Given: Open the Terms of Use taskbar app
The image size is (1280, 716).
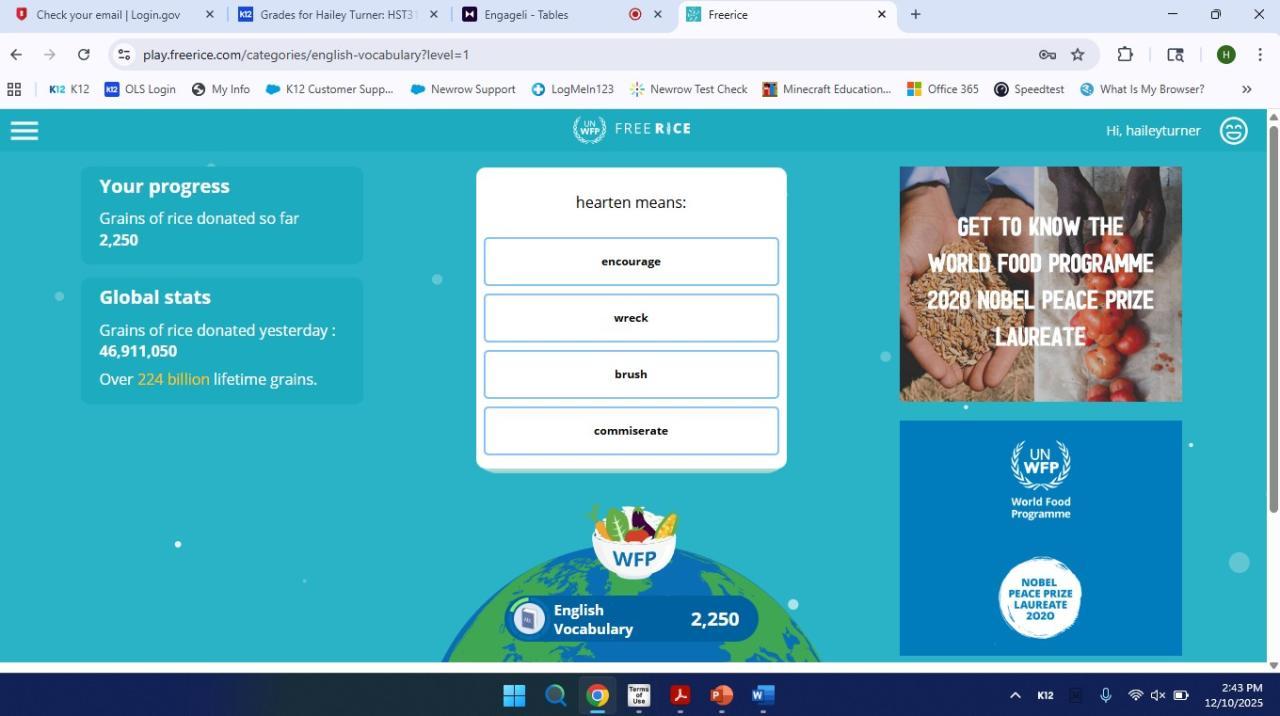Looking at the screenshot, I should pyautogui.click(x=639, y=695).
